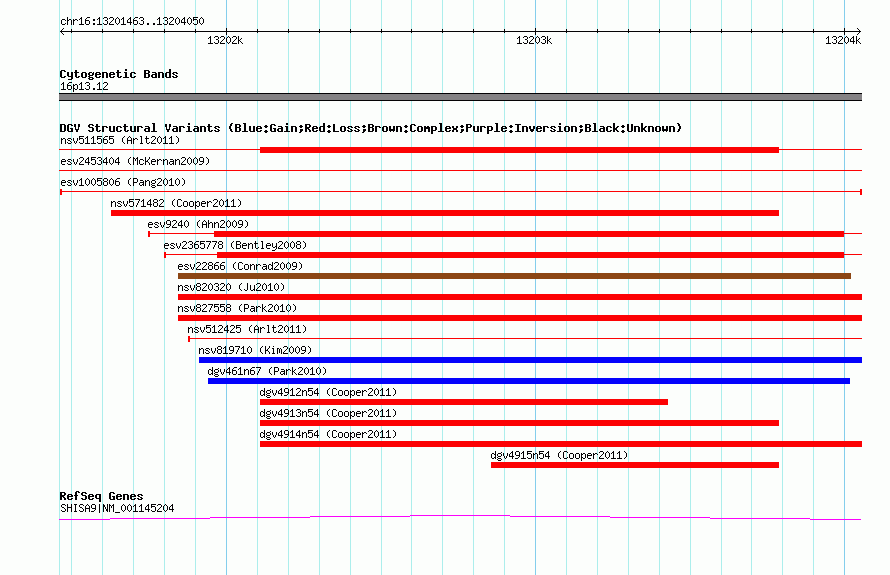Click the nsv511565 (Arlt2011) variant label

click(120, 140)
